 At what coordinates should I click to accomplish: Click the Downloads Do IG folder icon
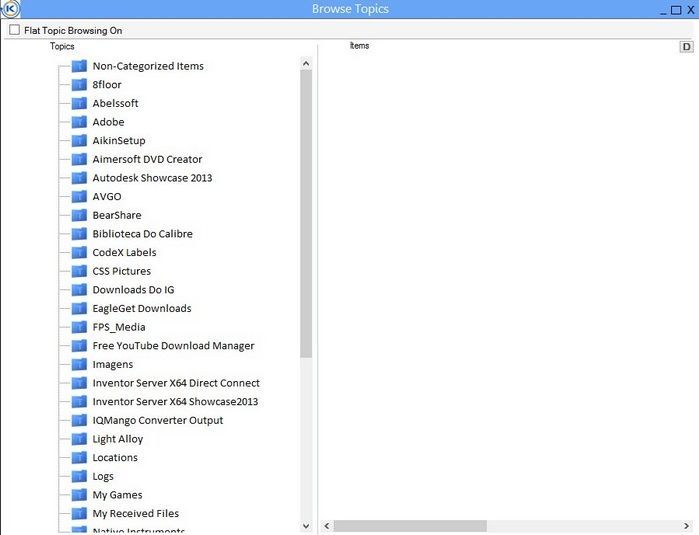pyautogui.click(x=79, y=290)
